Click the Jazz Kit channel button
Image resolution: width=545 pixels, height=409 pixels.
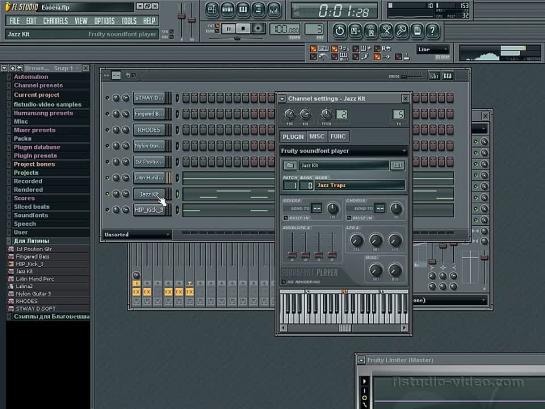point(149,194)
